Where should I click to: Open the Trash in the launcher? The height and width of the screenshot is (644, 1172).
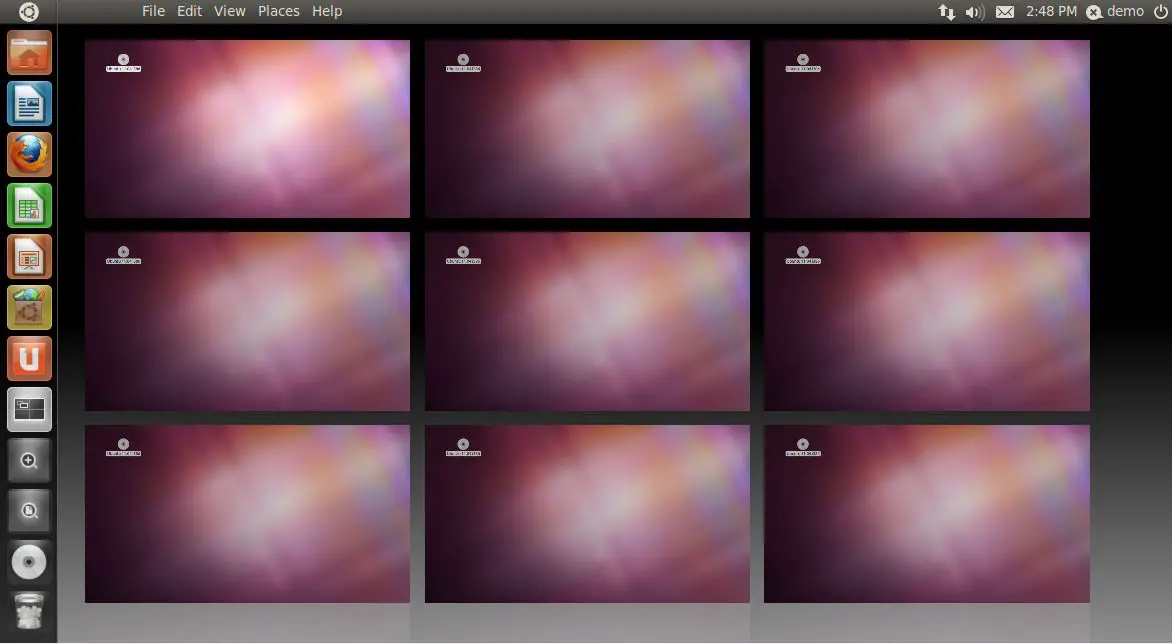29,612
